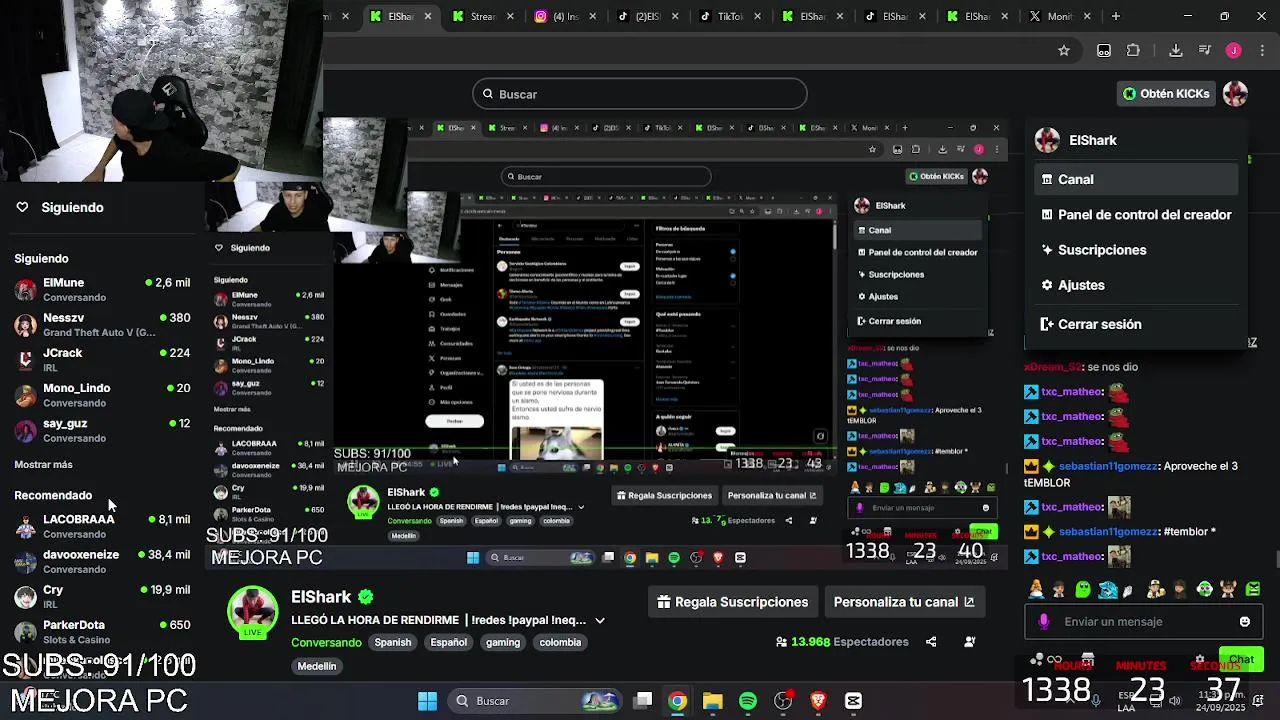The width and height of the screenshot is (1280, 720).
Task: Open OBS Studio from the taskbar
Action: tap(783, 701)
